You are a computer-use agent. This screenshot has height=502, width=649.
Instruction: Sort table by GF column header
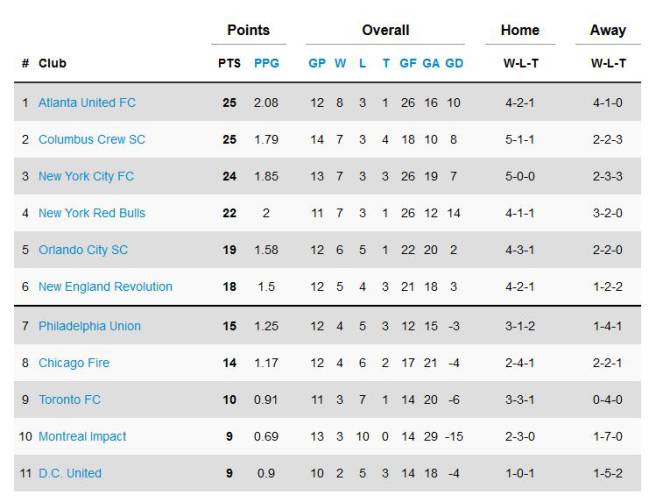coord(408,63)
